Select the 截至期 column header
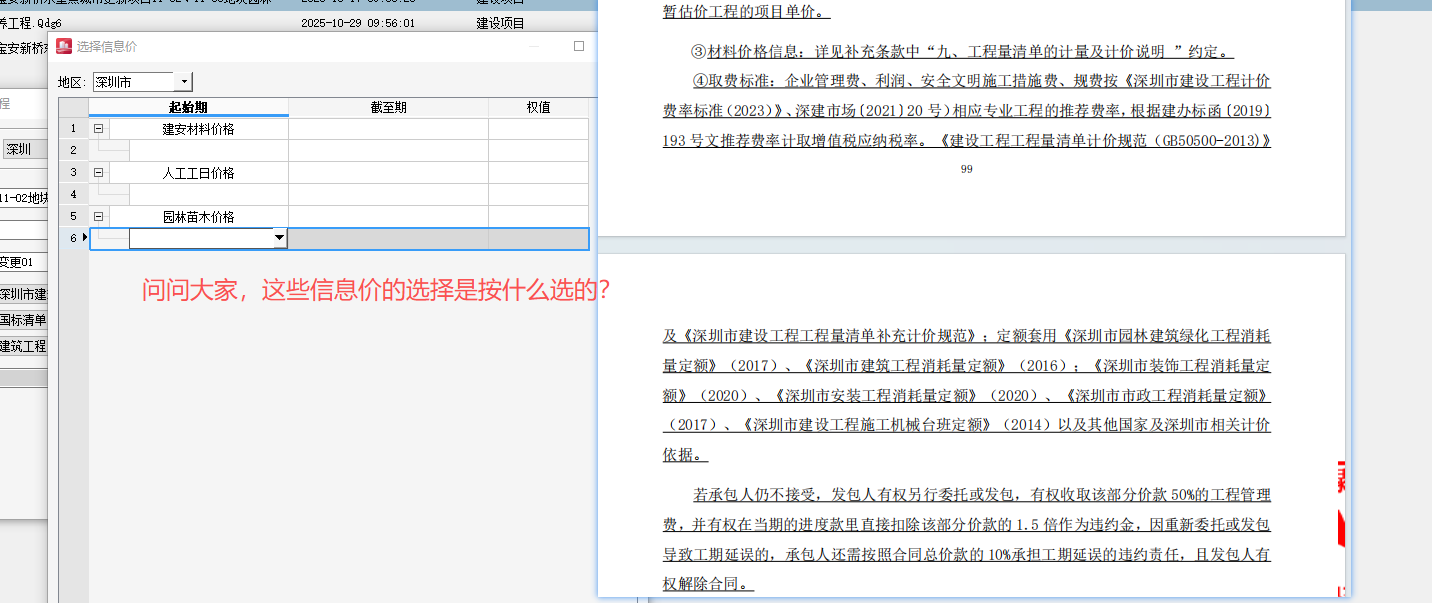Viewport: 1432px width, 603px height. (387, 106)
